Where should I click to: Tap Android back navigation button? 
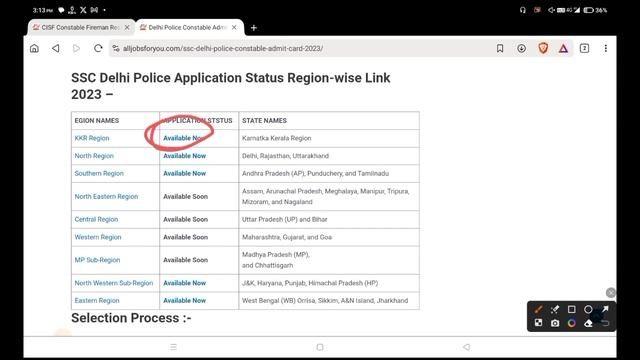(x=466, y=347)
